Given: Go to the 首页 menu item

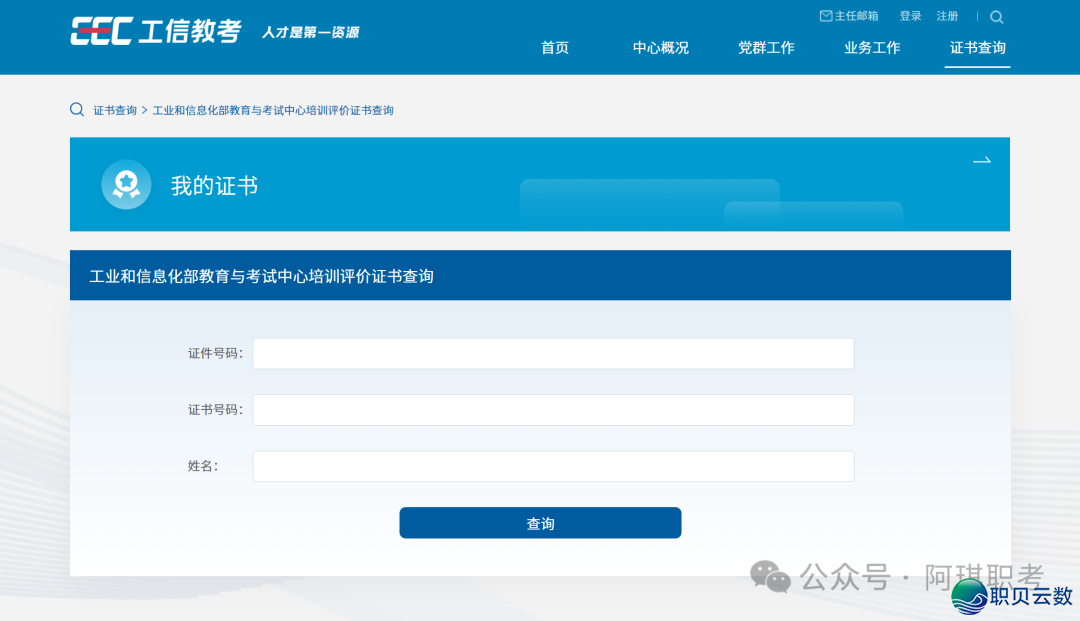Looking at the screenshot, I should (555, 48).
